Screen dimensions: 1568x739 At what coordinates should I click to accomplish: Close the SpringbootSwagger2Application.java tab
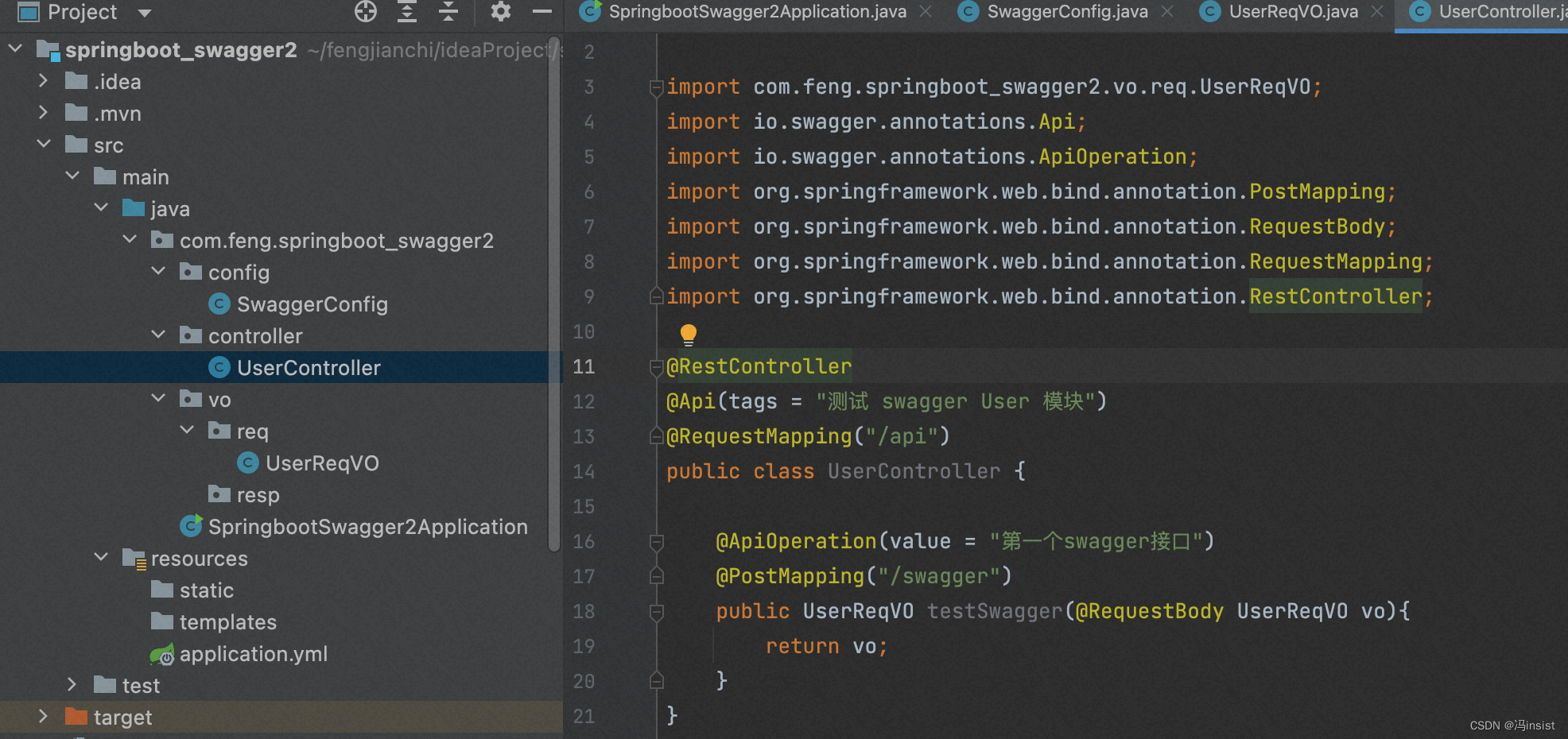925,12
